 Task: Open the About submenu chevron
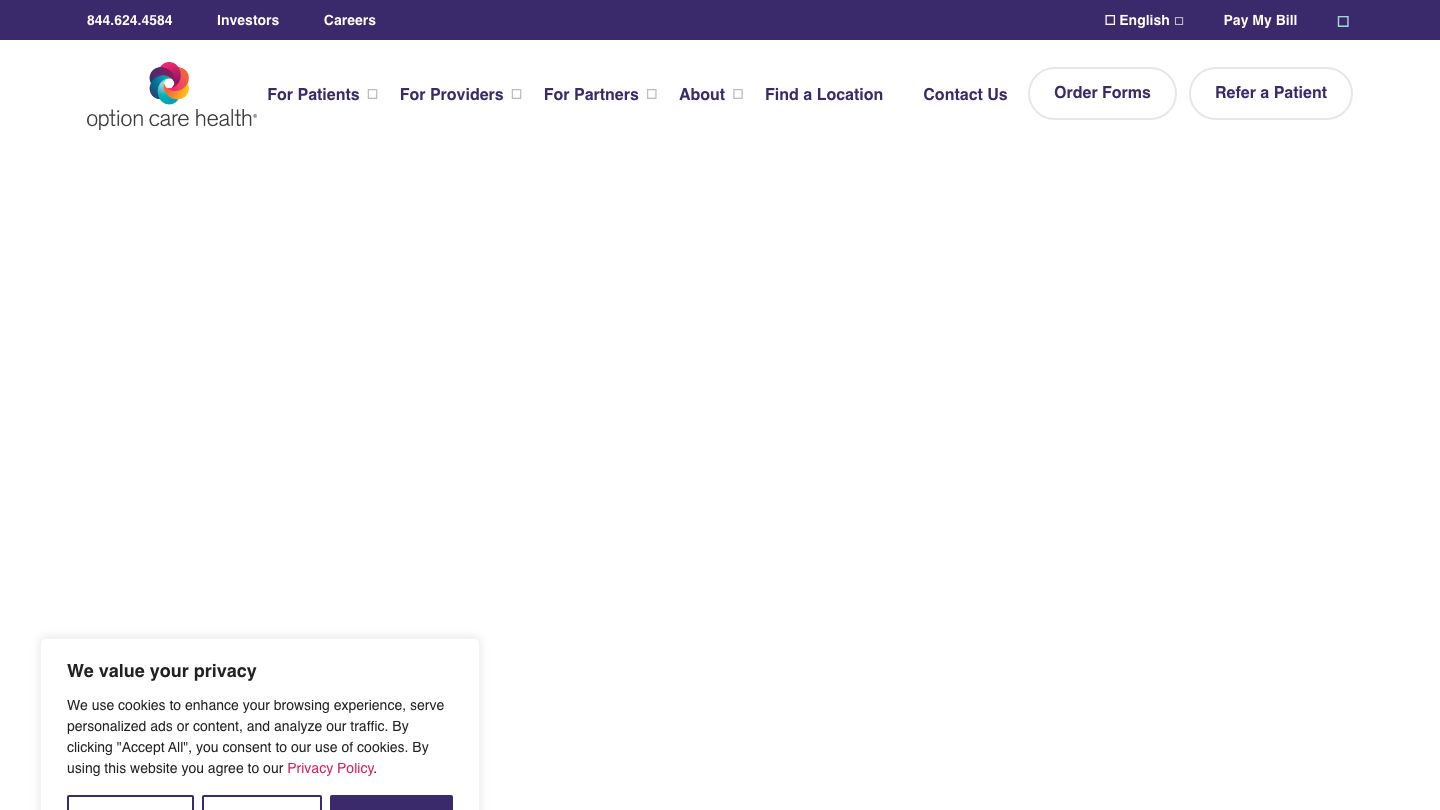pos(738,94)
